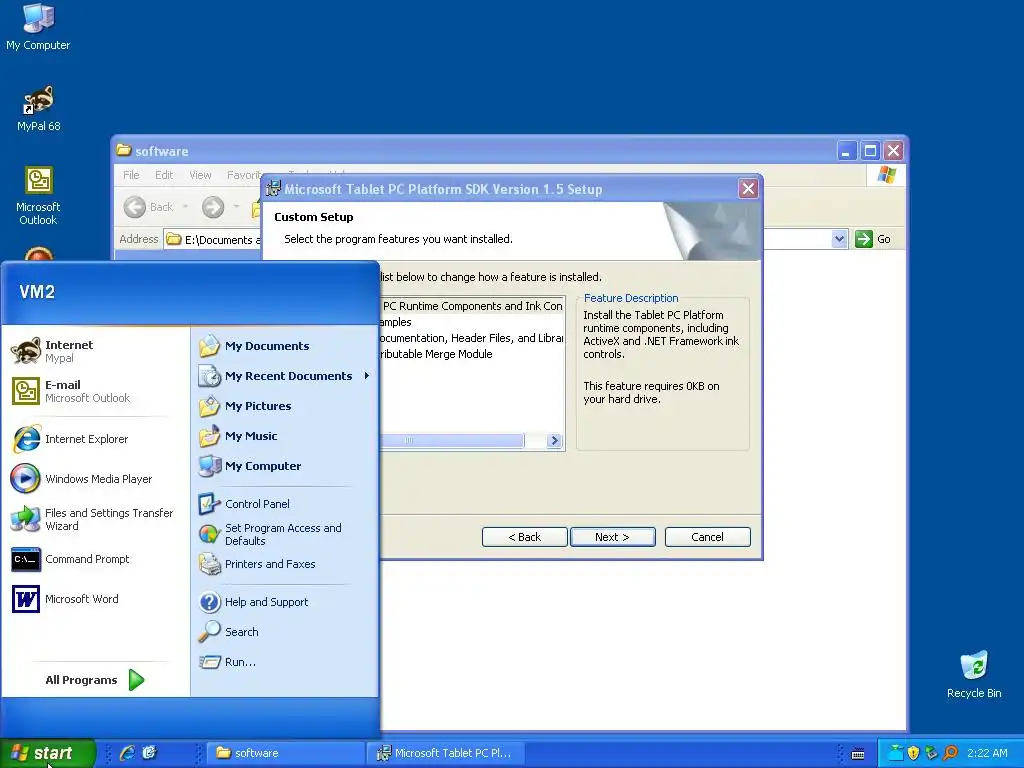Image resolution: width=1024 pixels, height=768 pixels.
Task: Switch to software window on taskbar
Action: click(x=285, y=753)
